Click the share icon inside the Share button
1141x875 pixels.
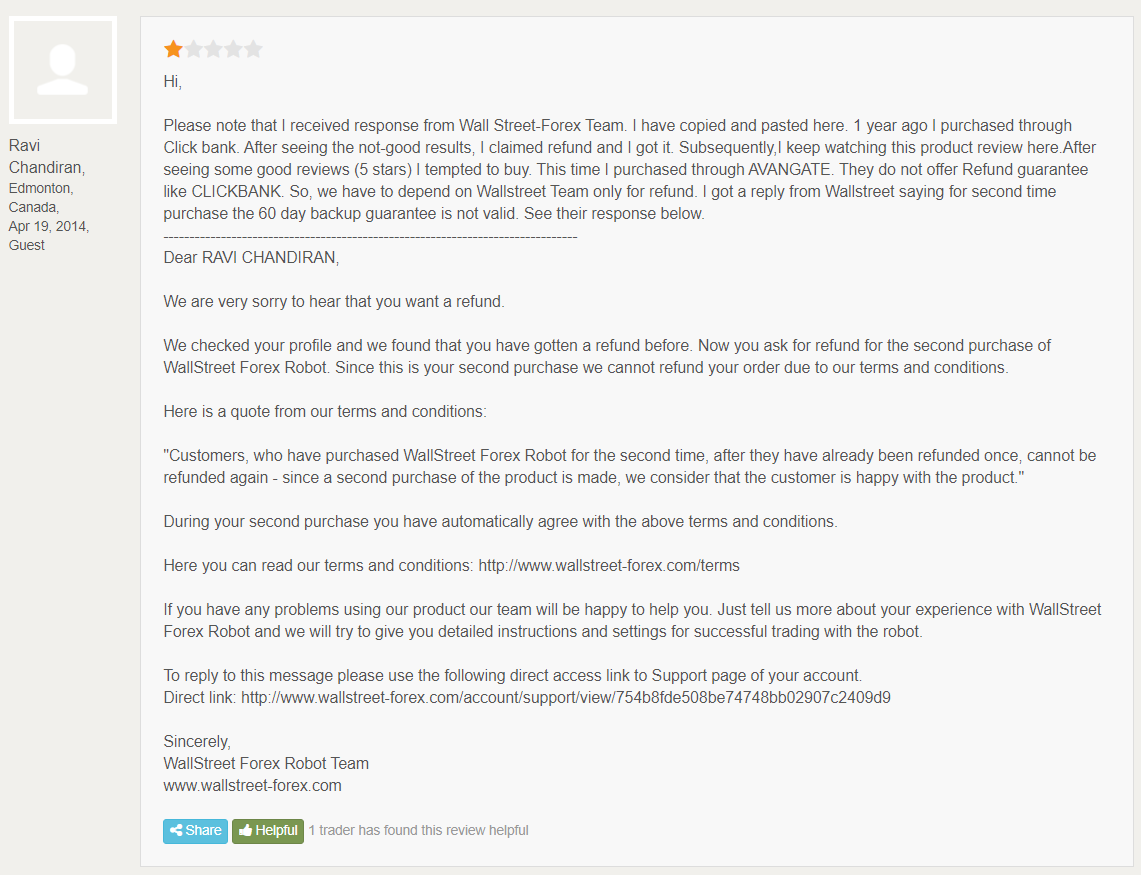point(176,831)
